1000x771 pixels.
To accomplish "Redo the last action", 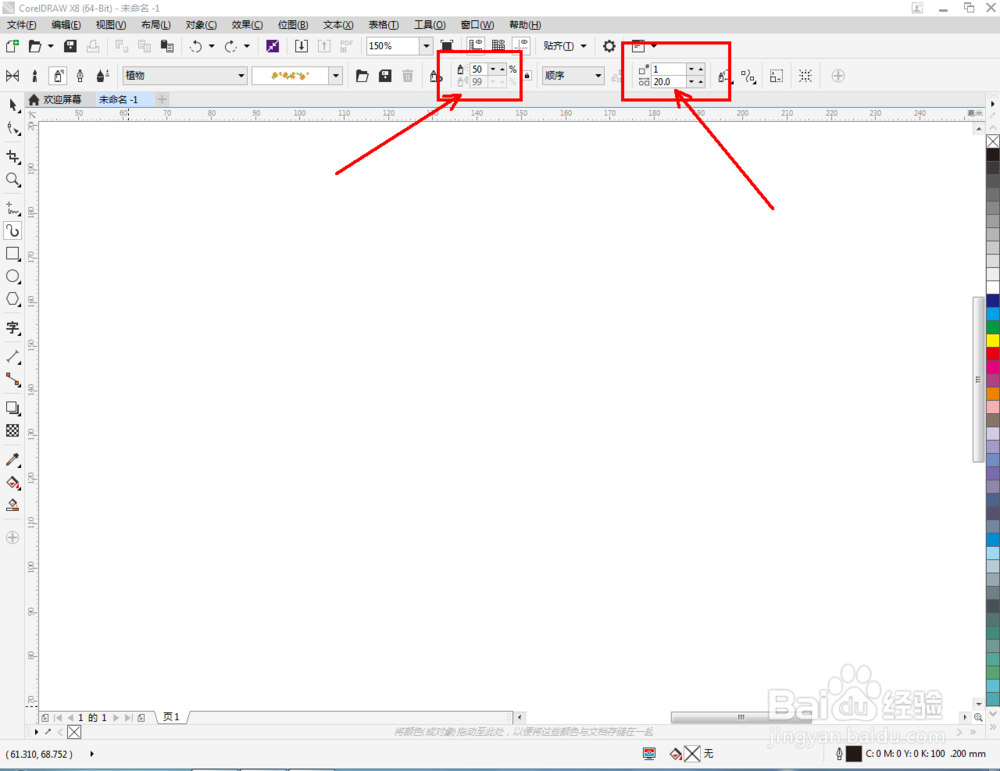I will [x=231, y=46].
